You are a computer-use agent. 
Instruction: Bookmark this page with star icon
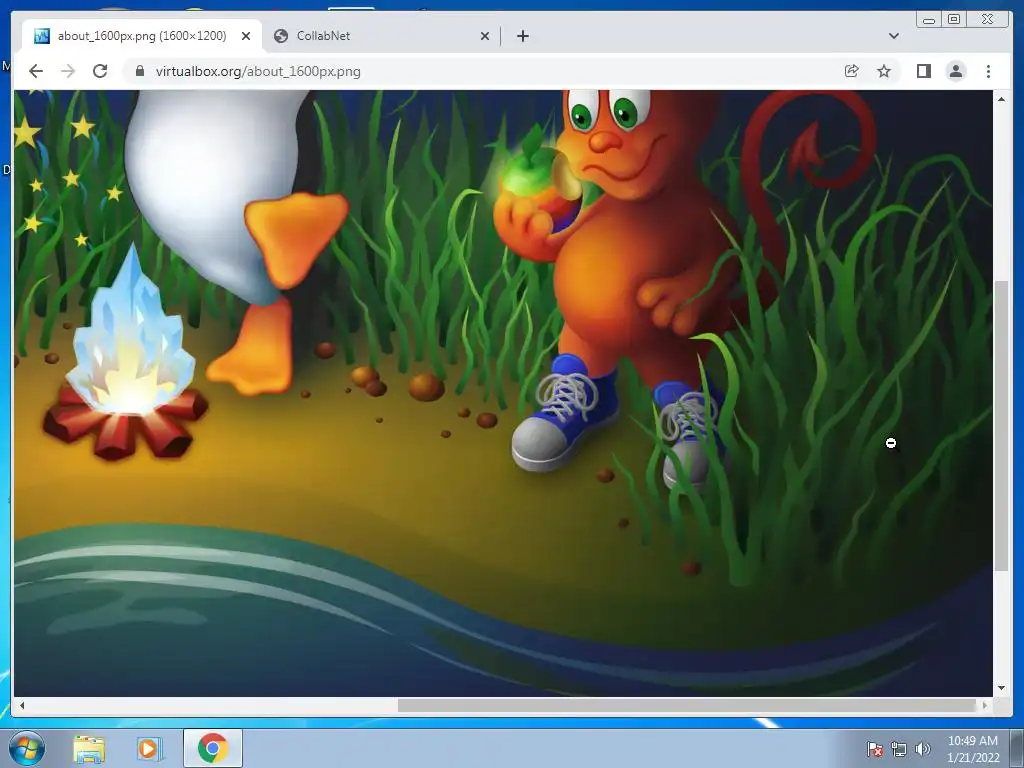(884, 71)
